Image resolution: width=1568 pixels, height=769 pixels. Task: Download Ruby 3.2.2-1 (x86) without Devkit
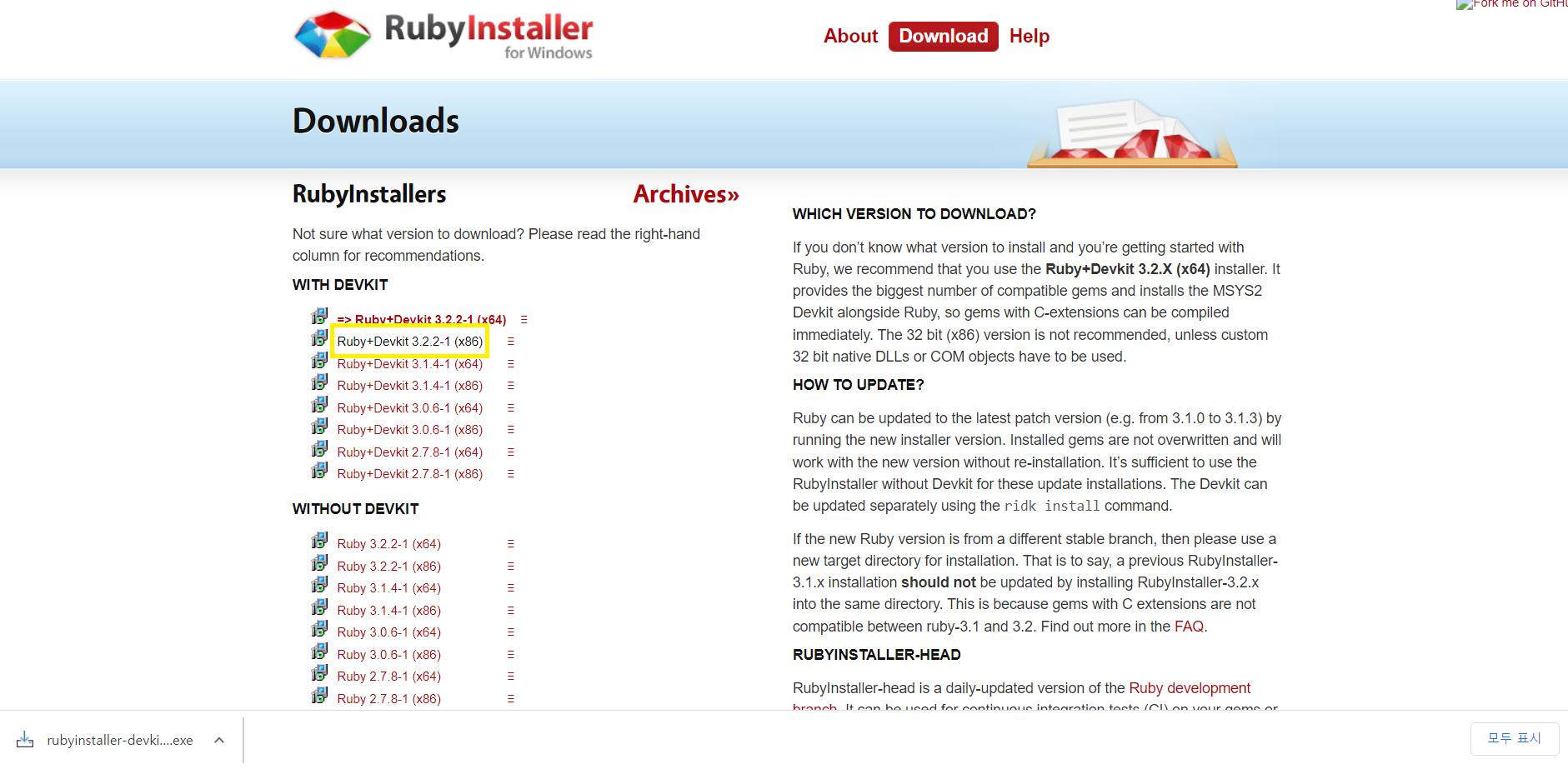pos(389,567)
